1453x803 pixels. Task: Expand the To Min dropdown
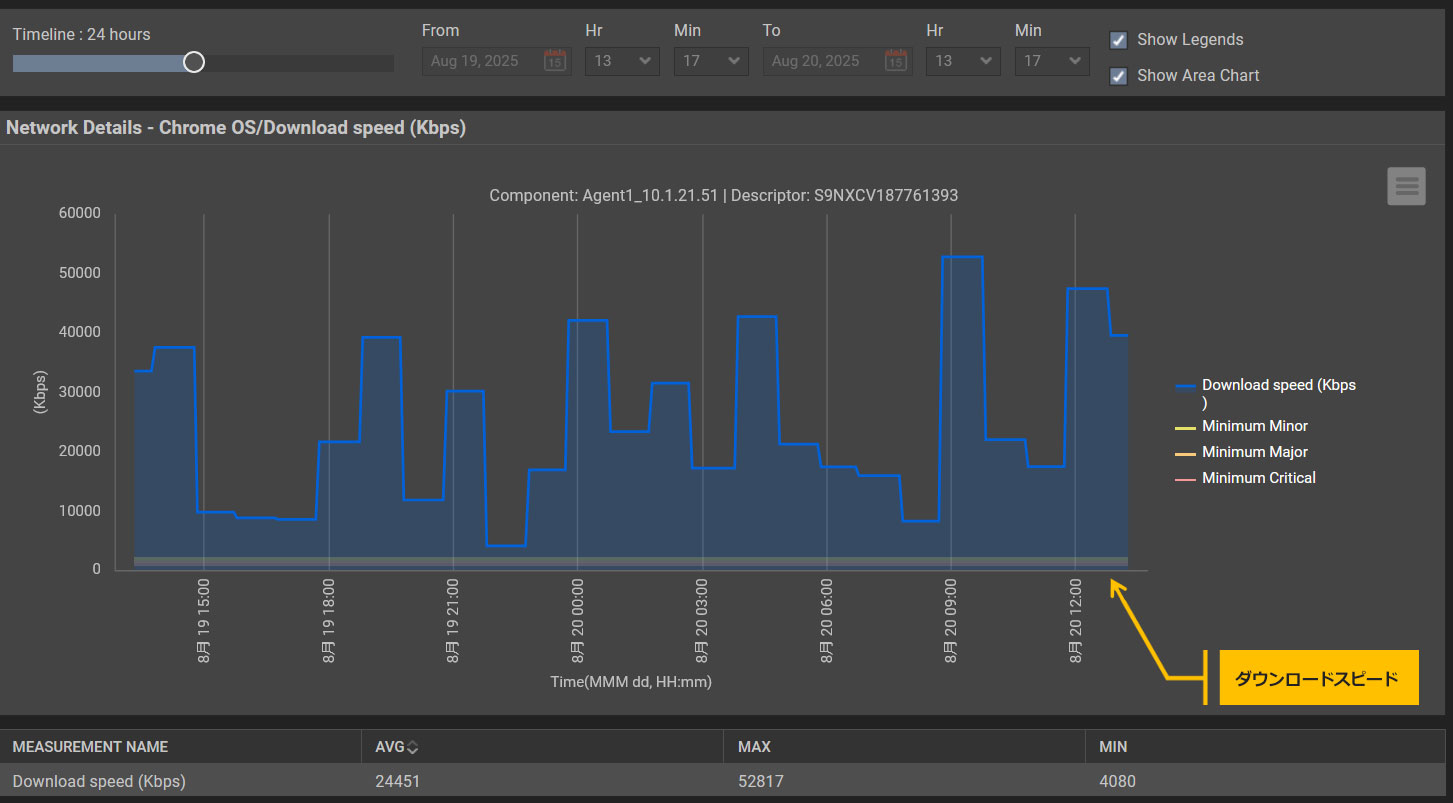pos(1052,61)
